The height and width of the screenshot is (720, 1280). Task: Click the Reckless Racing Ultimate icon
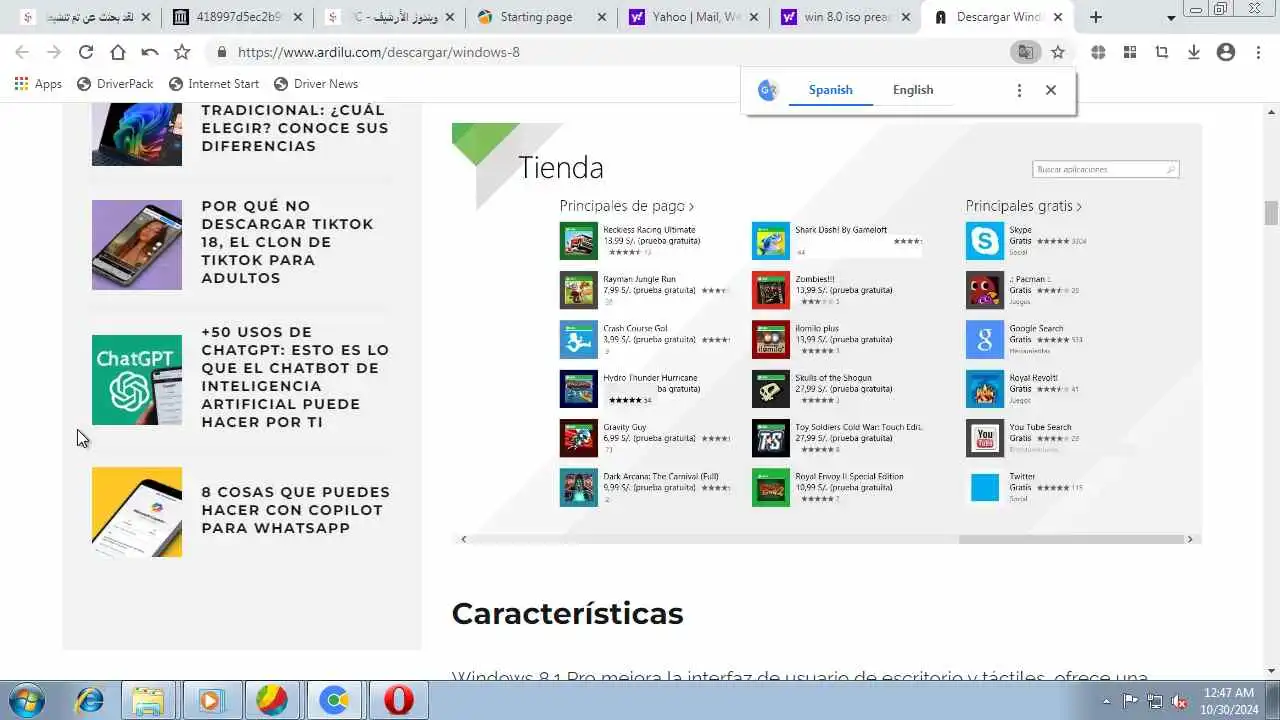click(579, 241)
